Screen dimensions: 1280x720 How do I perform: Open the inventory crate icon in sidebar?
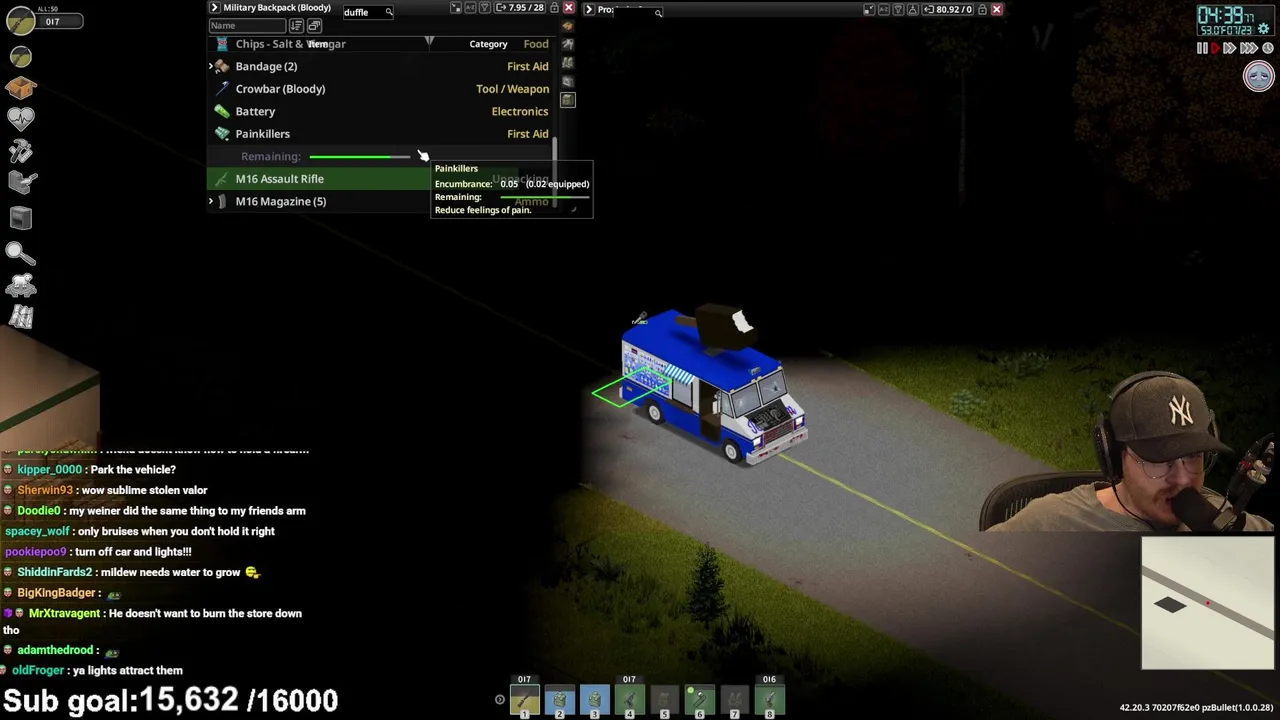point(21,88)
